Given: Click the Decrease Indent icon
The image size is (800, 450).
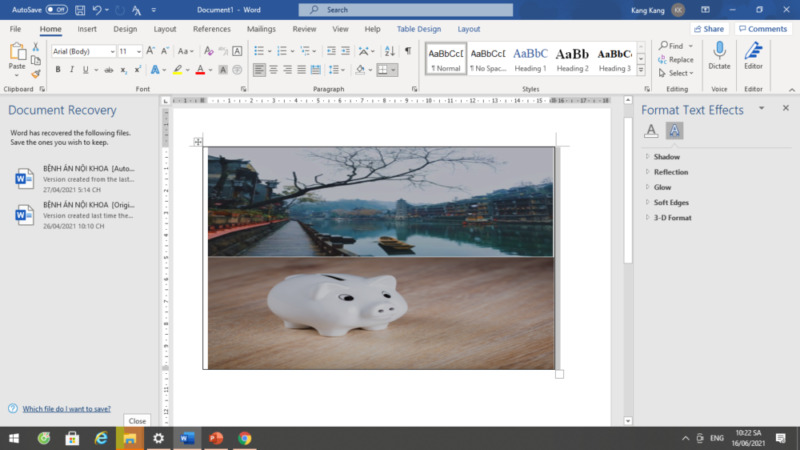Looking at the screenshot, I should pos(331,51).
